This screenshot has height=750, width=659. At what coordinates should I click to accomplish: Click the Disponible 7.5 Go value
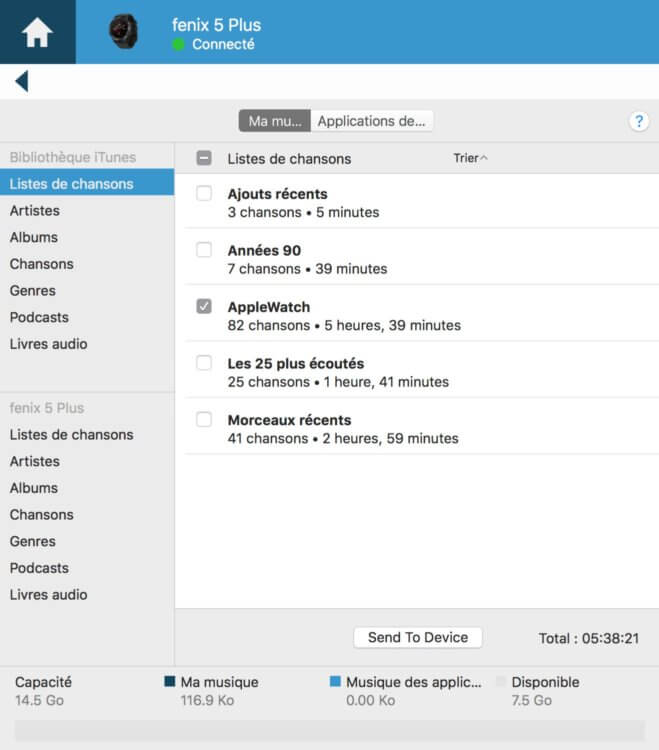point(531,700)
